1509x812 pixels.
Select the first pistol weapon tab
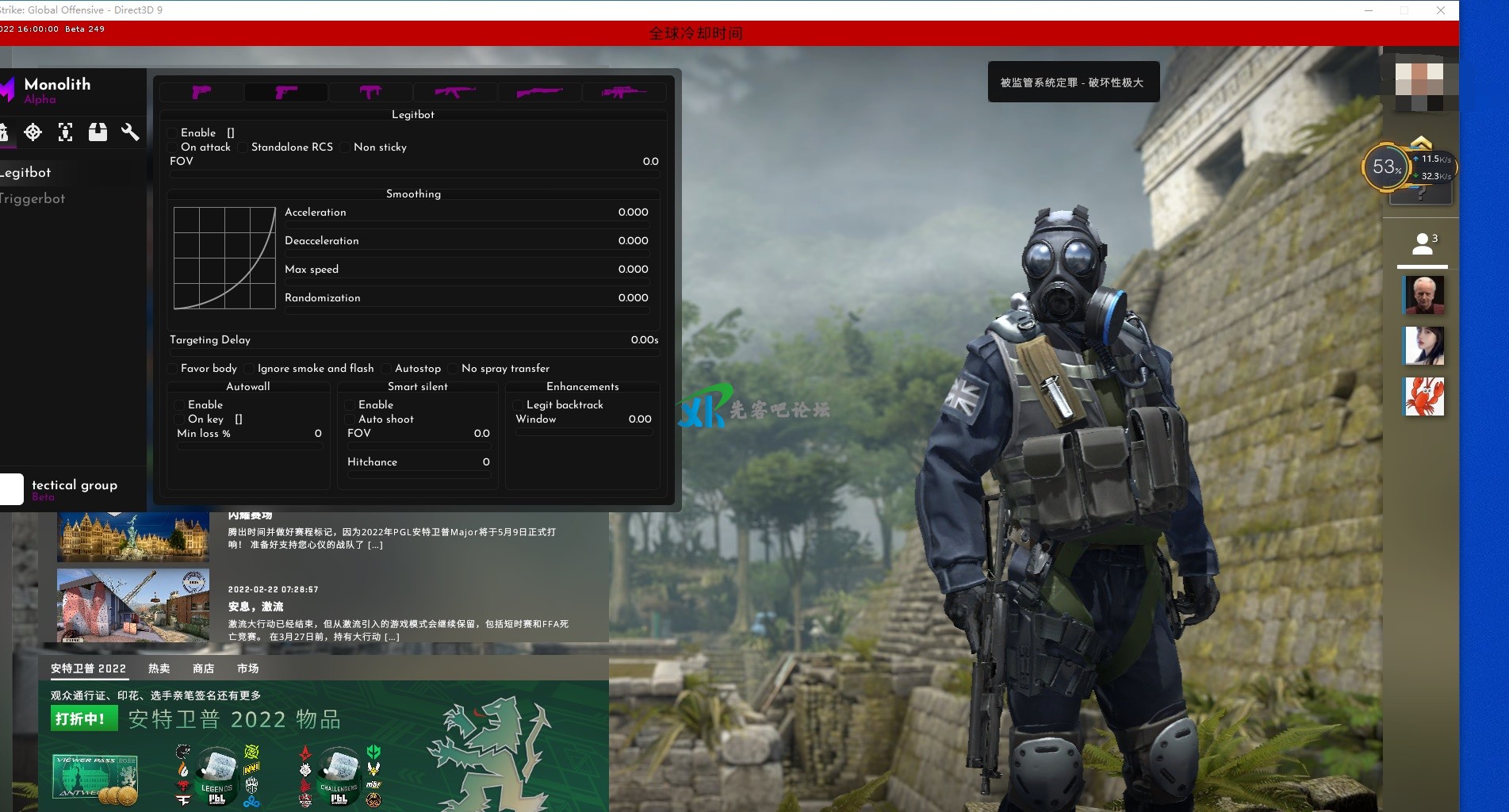(x=201, y=93)
